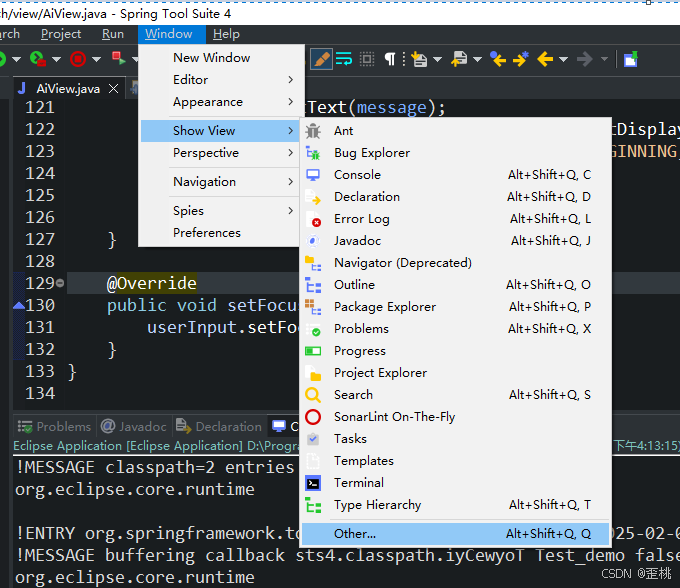
Task: Close the AiView.java editor tab
Action: point(114,89)
